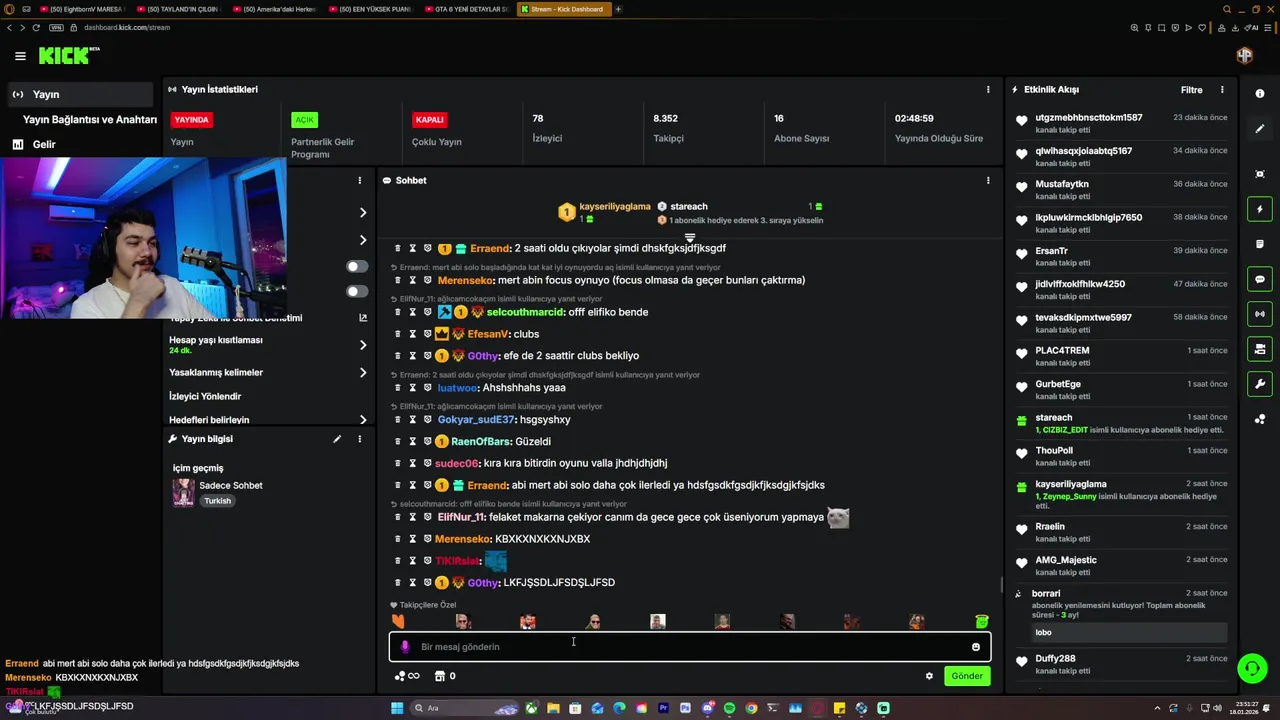
Task: Open Yayın İstatistikleri three-dot menu
Action: tap(988, 89)
